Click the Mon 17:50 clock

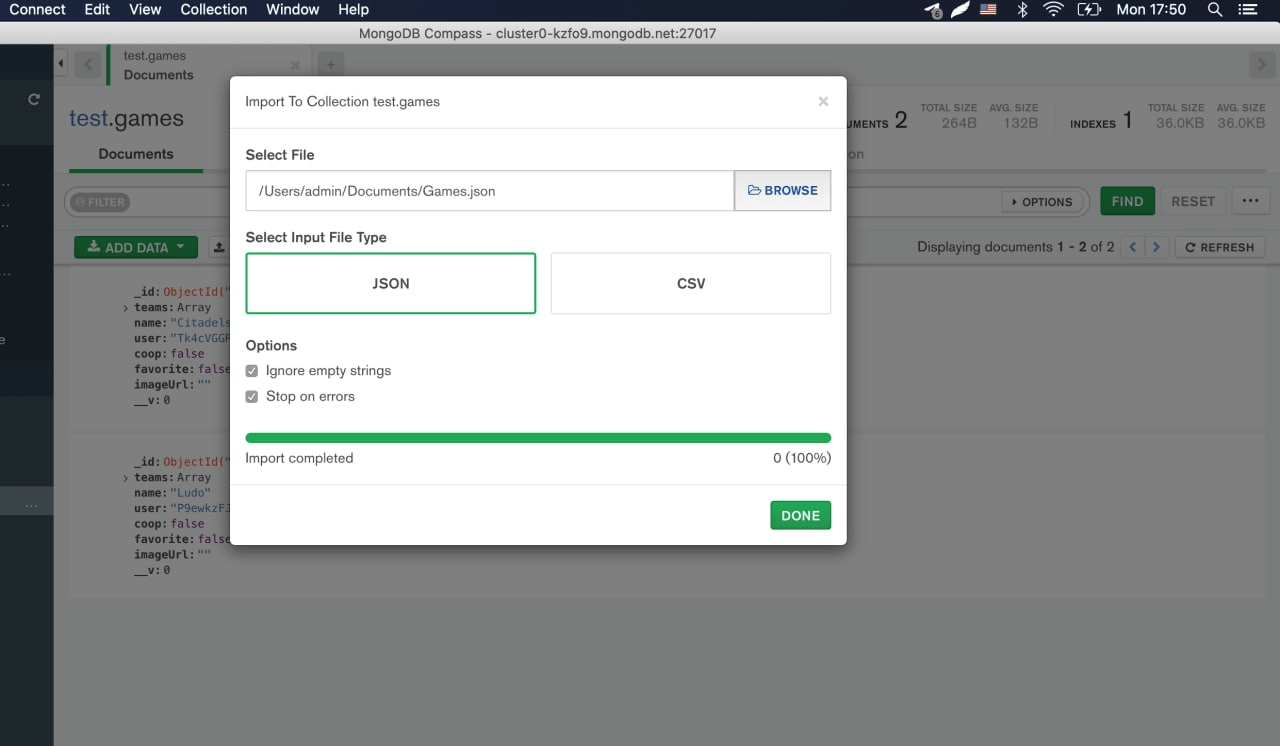[1151, 10]
